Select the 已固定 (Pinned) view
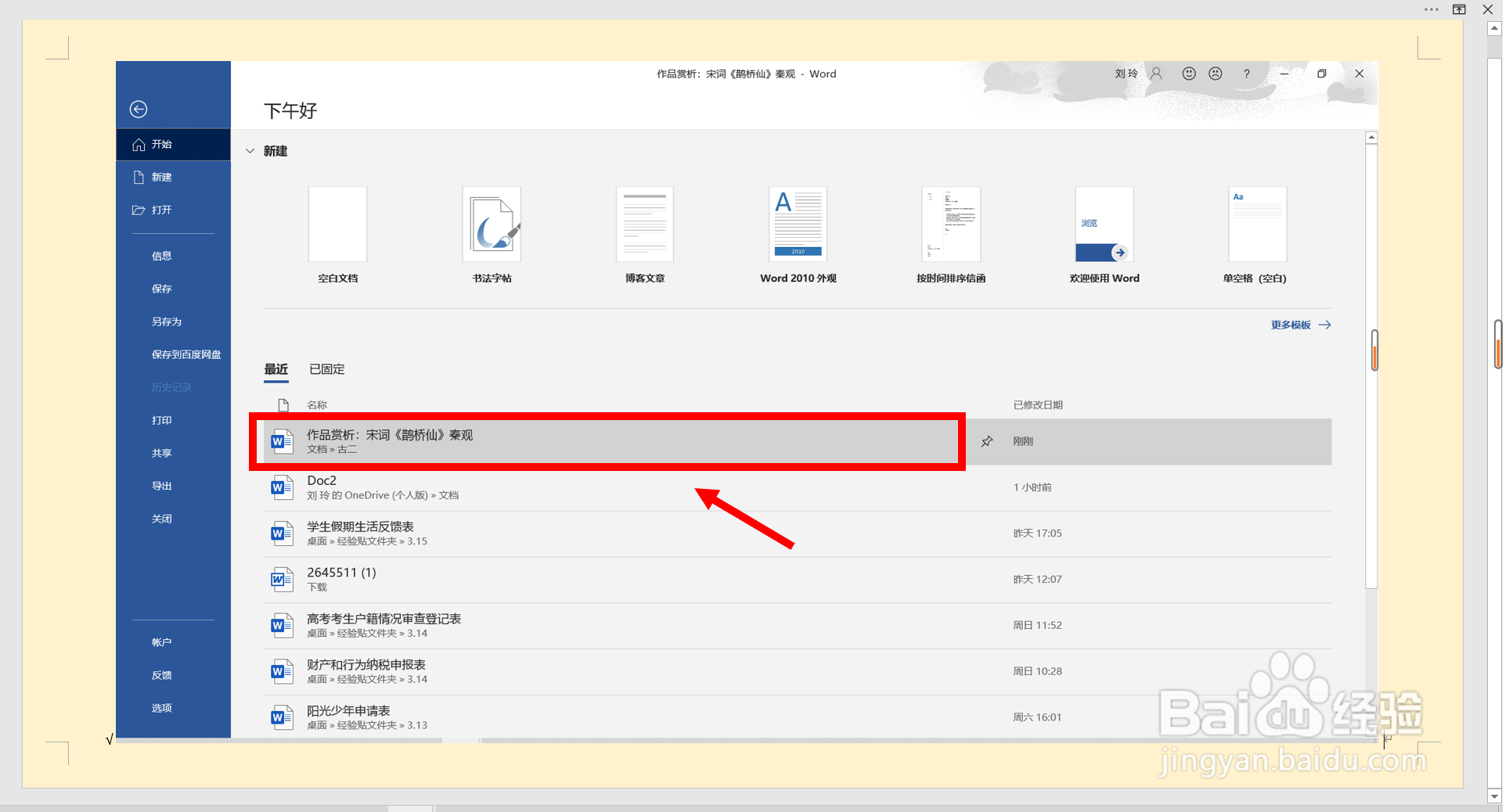 tap(326, 368)
